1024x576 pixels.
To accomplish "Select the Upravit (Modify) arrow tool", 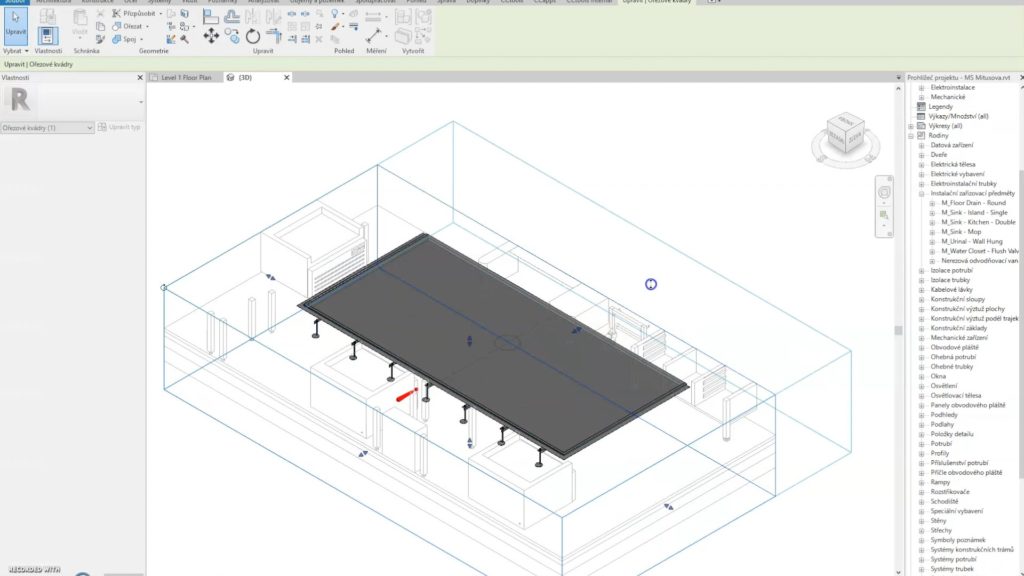I will coord(16,24).
